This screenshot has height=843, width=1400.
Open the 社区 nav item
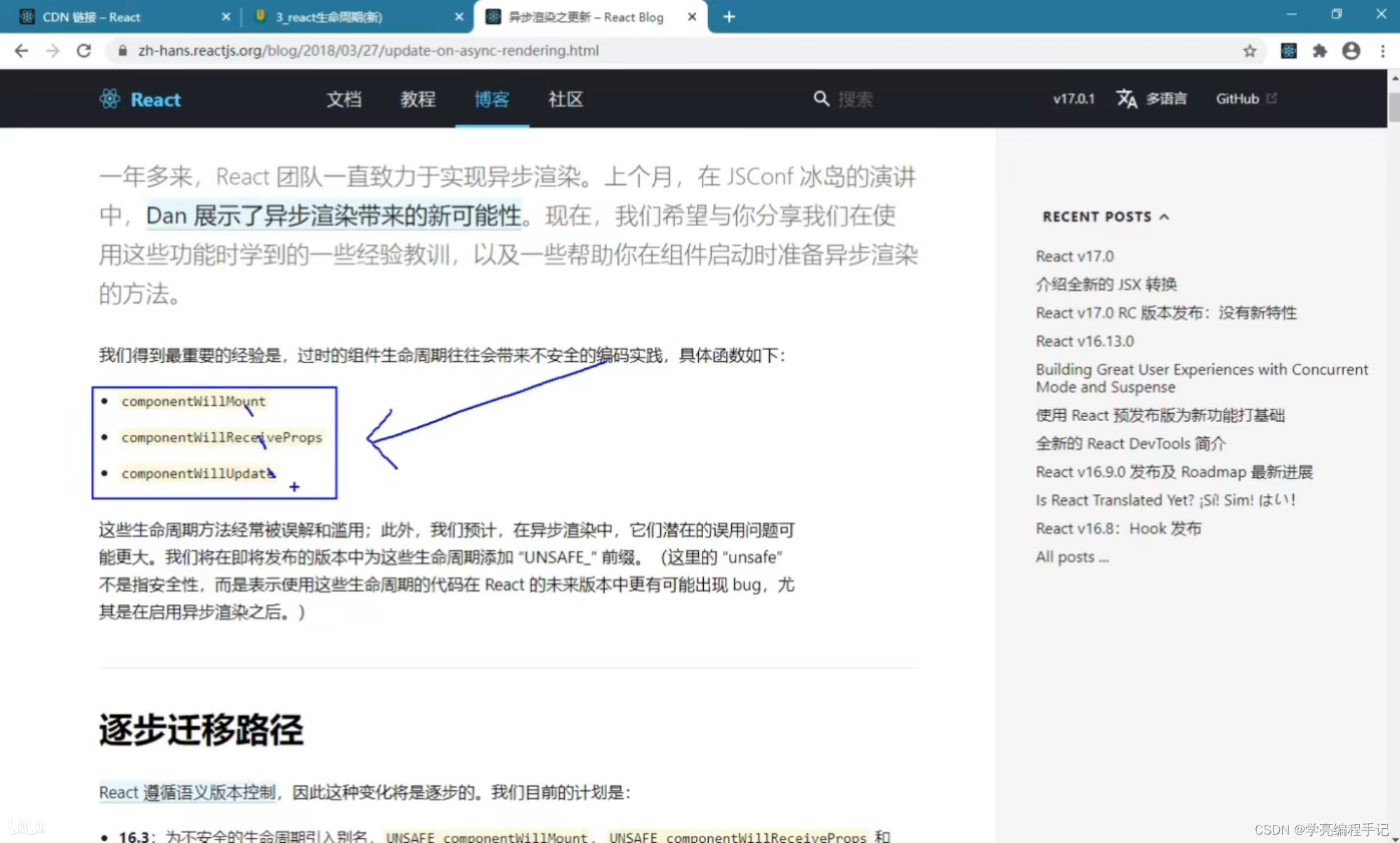tap(565, 99)
